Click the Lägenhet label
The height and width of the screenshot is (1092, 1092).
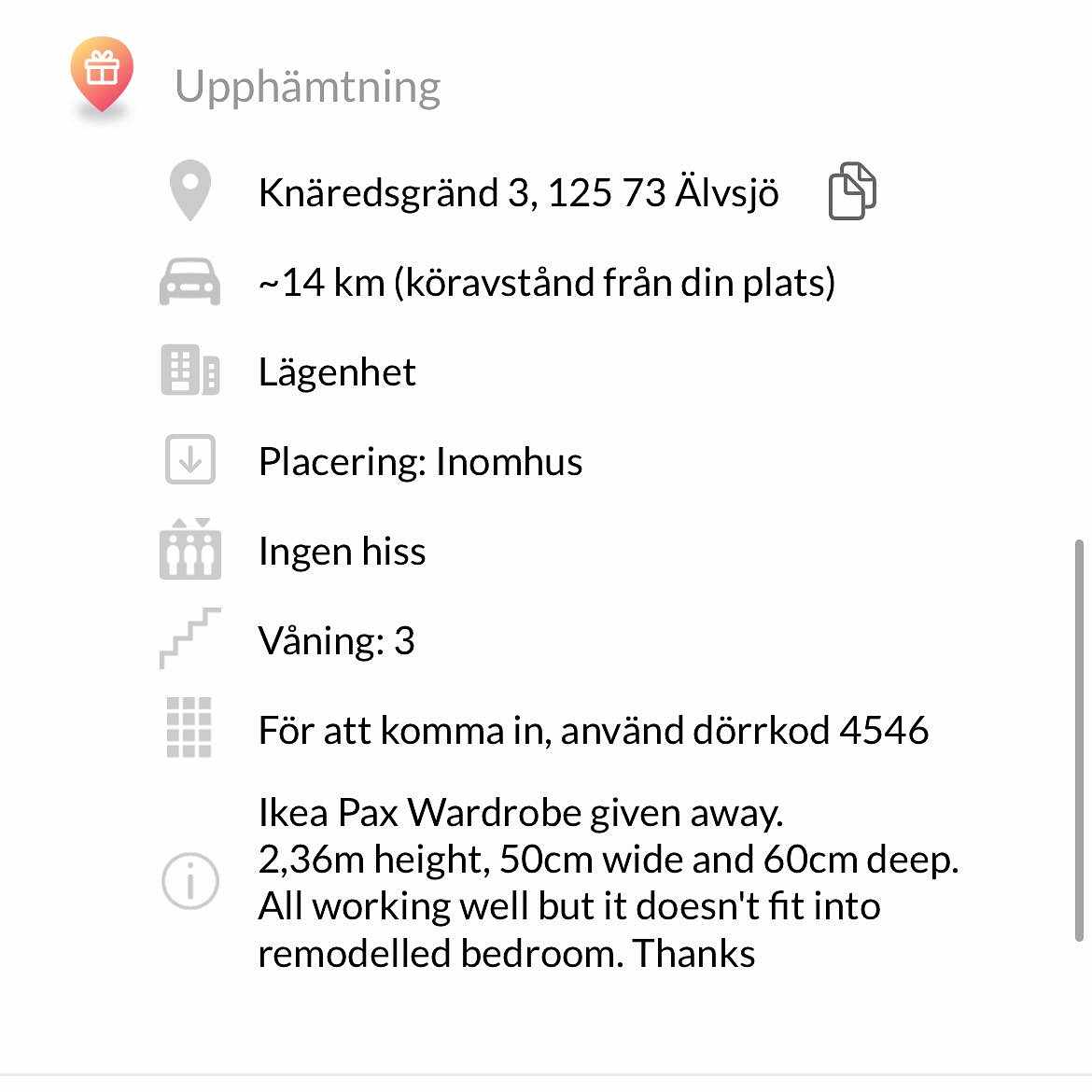click(337, 372)
